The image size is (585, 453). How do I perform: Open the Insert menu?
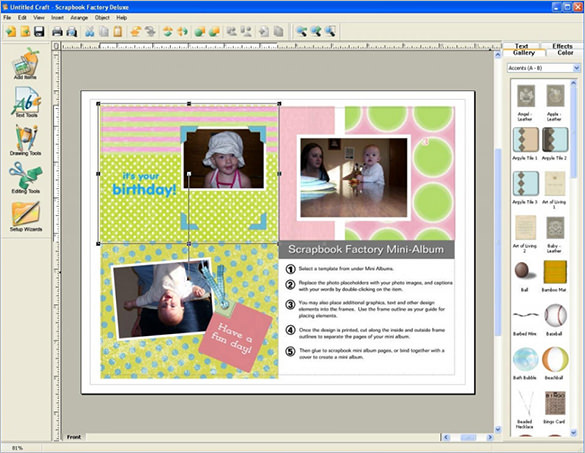tap(57, 18)
